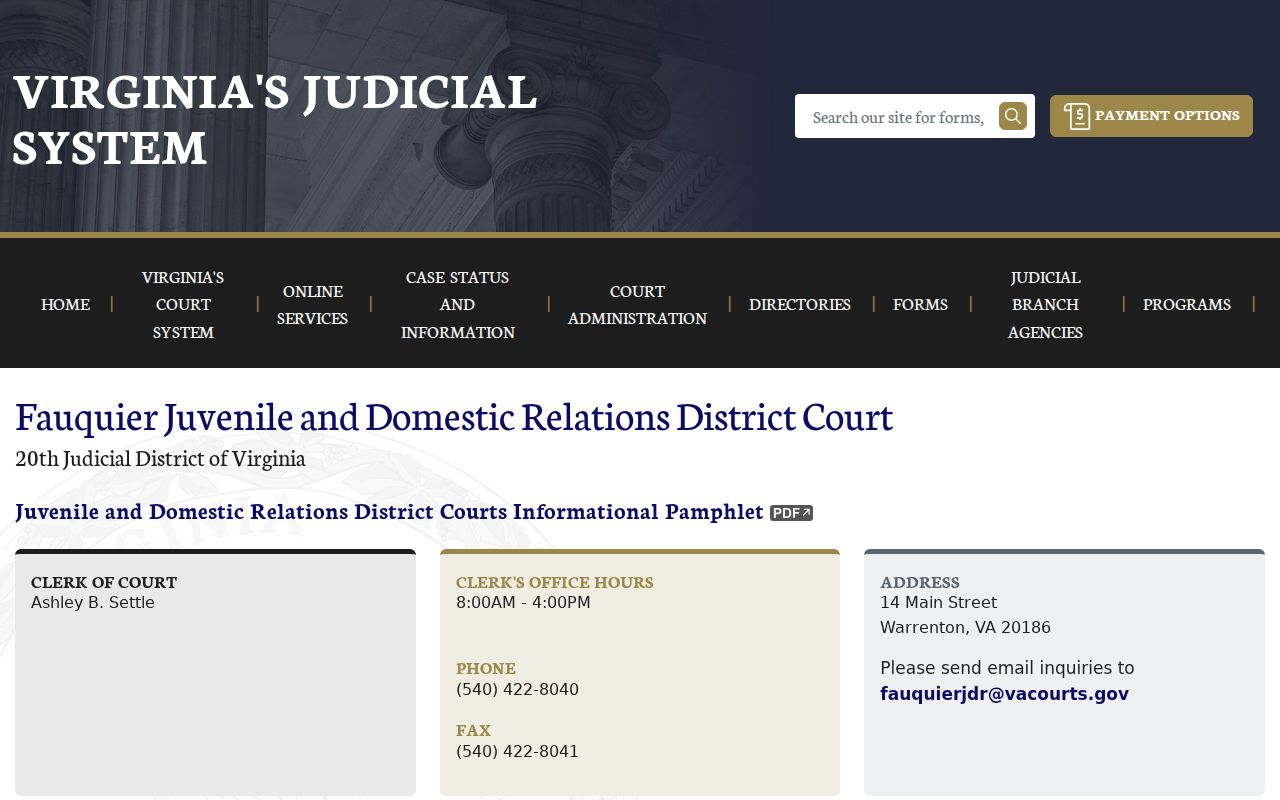Click the clerk name Ashley B. Settle
The image size is (1280, 800).
click(x=93, y=603)
